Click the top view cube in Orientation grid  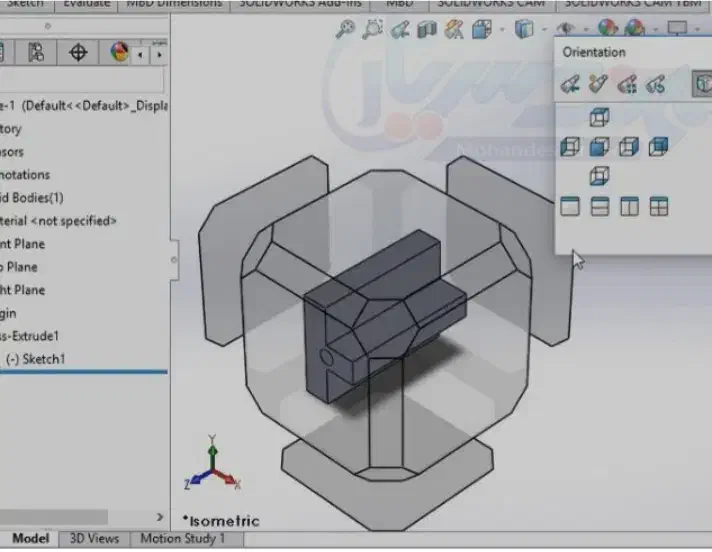pyautogui.click(x=599, y=118)
